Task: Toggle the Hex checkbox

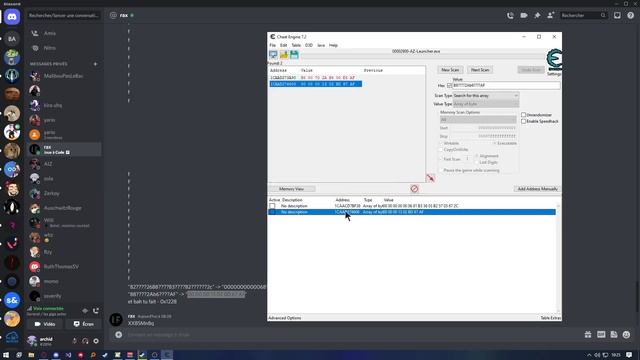Action: coord(449,86)
